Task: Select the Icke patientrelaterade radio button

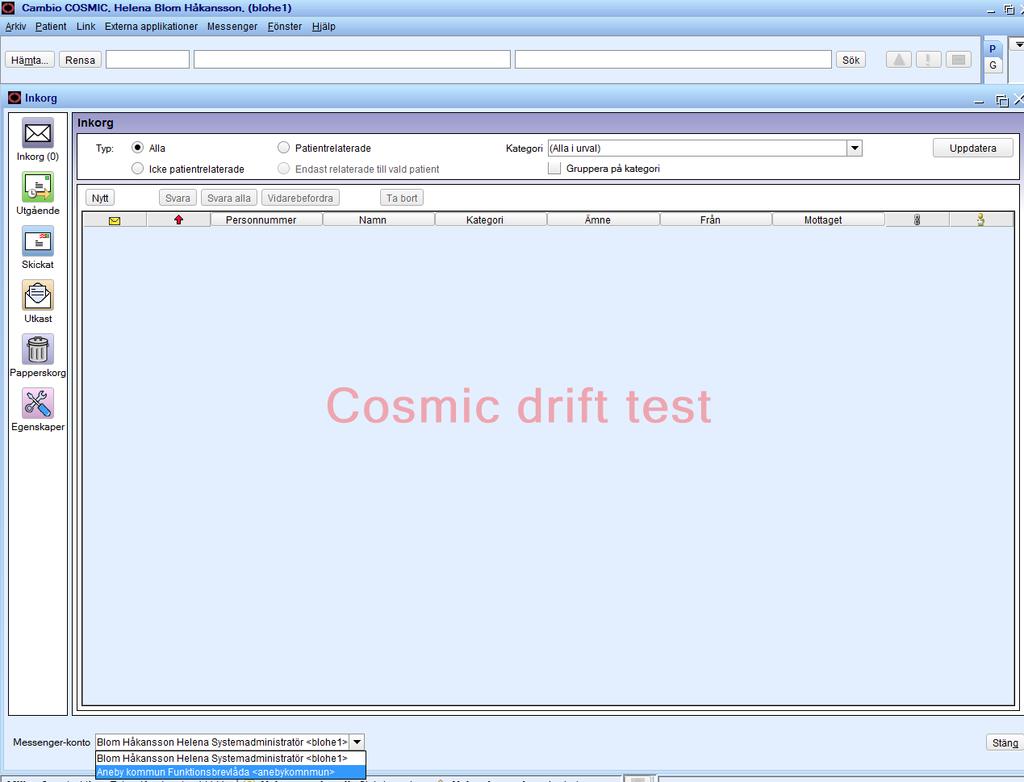Action: click(137, 169)
